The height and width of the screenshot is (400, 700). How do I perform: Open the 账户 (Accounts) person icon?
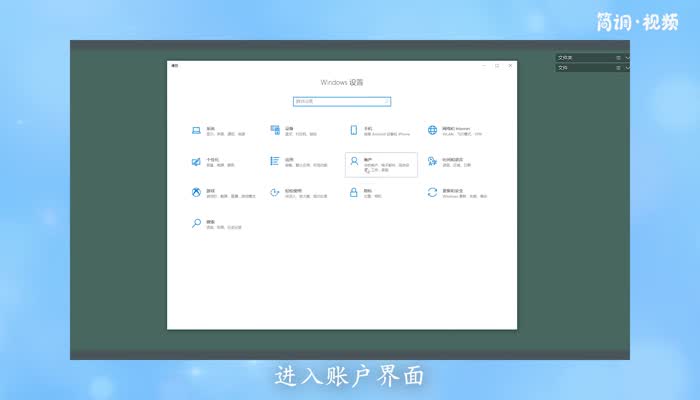click(x=354, y=161)
